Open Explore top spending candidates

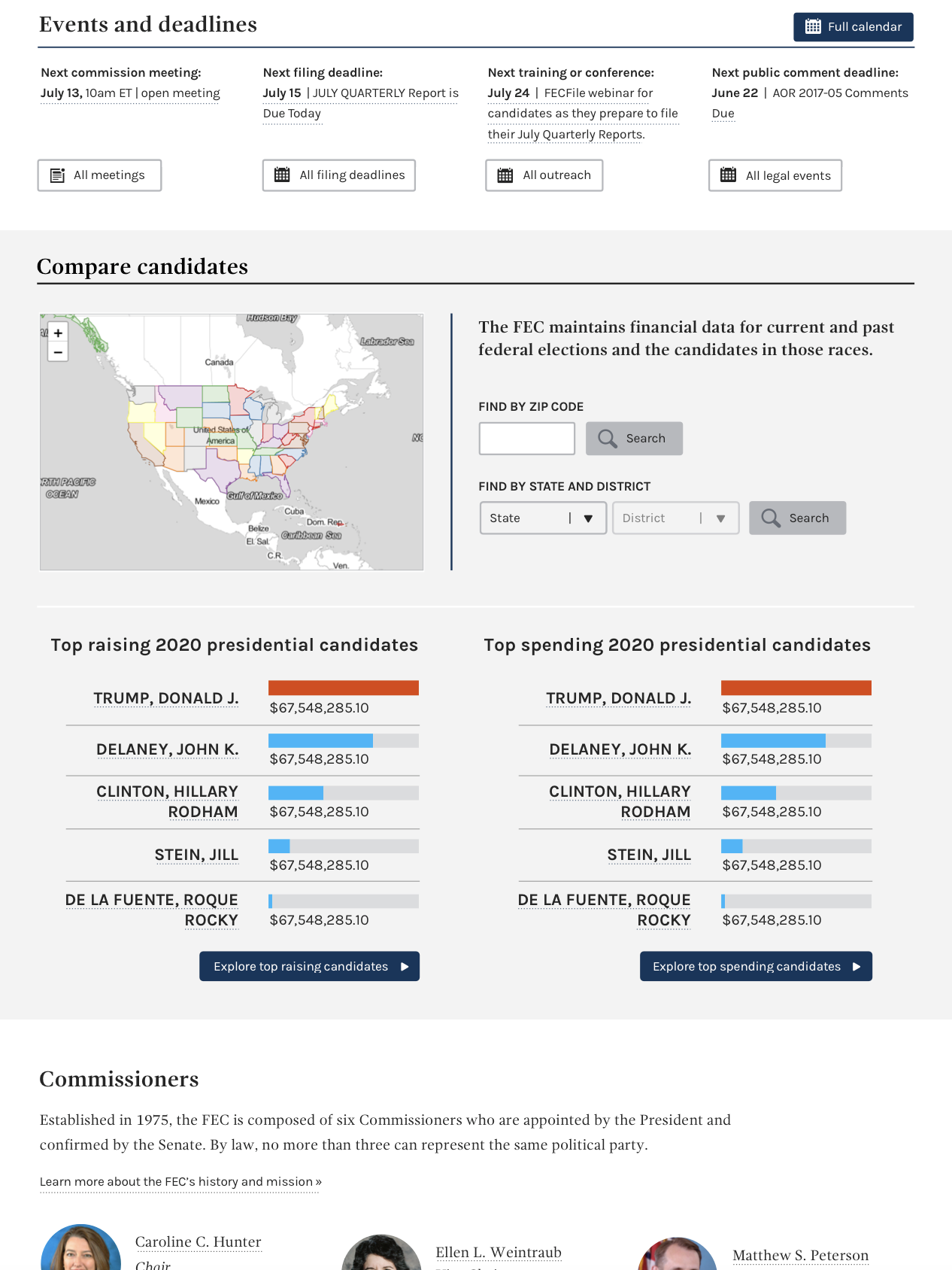(x=756, y=966)
